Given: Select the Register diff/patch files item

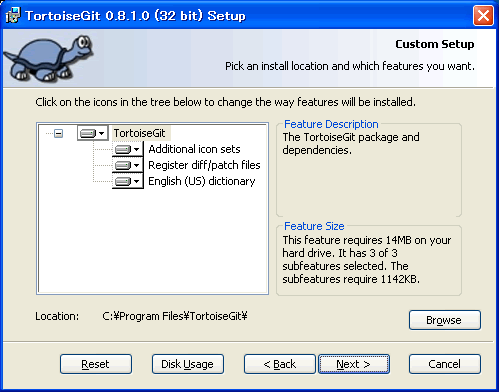Looking at the screenshot, I should (x=204, y=165).
